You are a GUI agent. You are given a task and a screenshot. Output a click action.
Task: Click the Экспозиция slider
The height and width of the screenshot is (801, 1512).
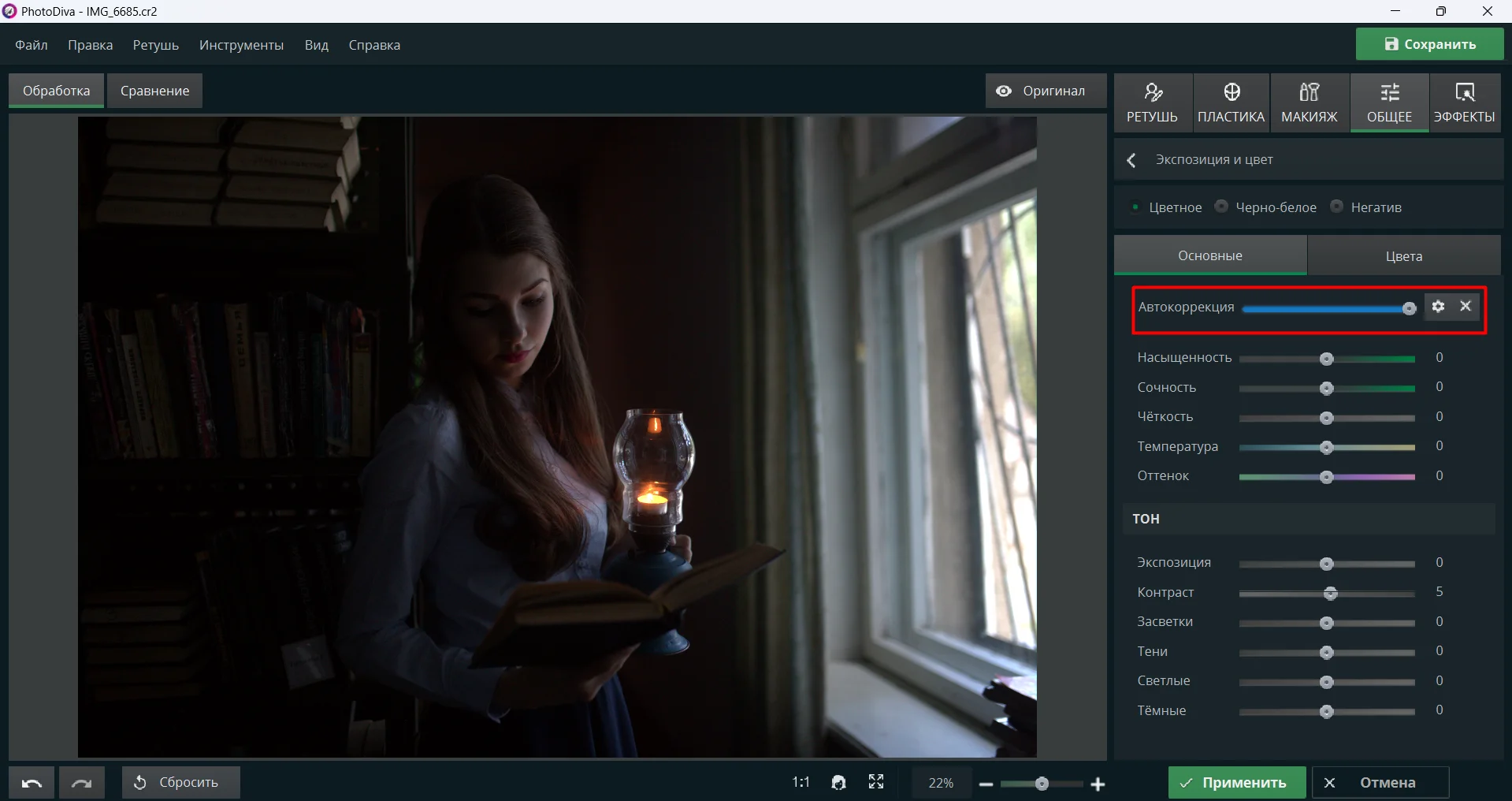pyautogui.click(x=1327, y=564)
